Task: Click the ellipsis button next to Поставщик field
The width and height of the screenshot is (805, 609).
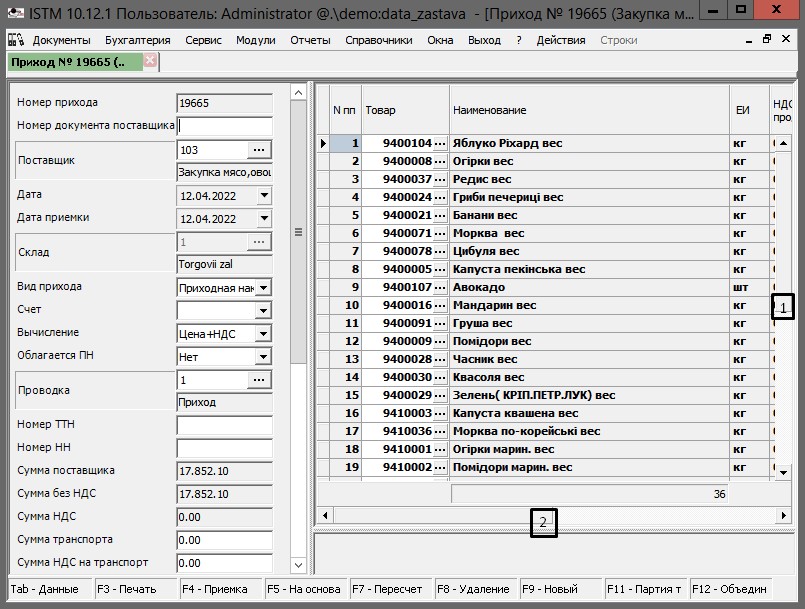Action: coord(259,150)
